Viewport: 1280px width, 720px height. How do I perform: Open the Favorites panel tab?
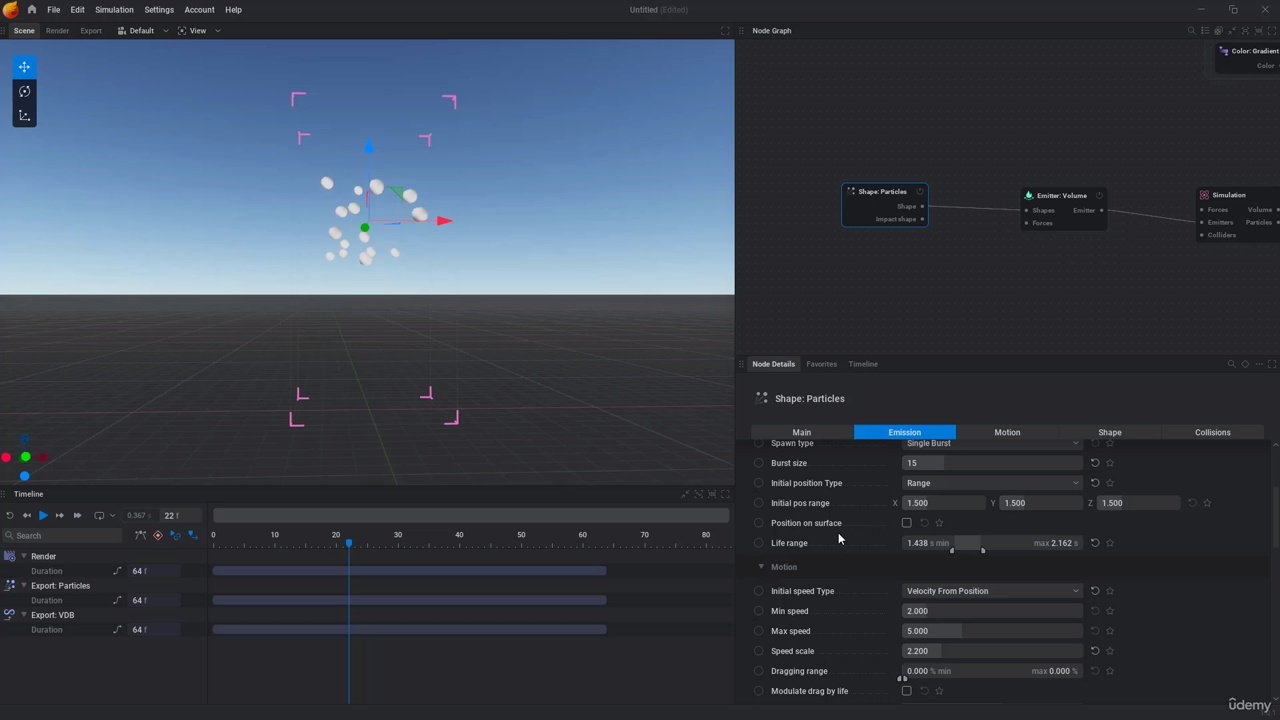(x=821, y=364)
